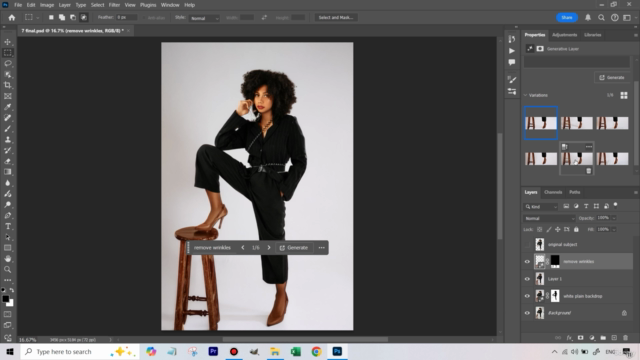640x360 pixels.
Task: Select the Brush tool
Action: tap(8, 129)
